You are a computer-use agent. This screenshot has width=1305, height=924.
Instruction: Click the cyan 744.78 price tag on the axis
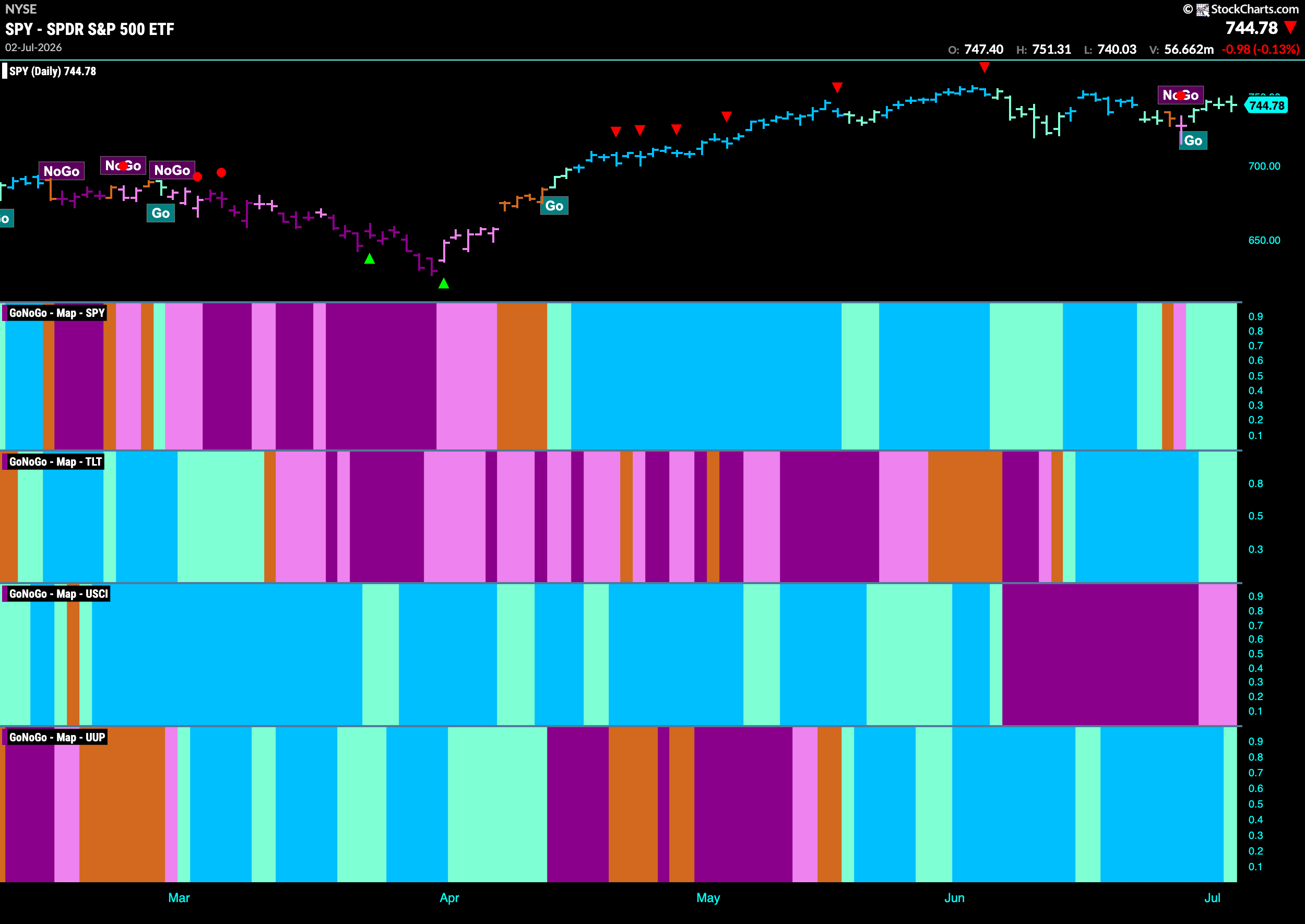[x=1266, y=106]
